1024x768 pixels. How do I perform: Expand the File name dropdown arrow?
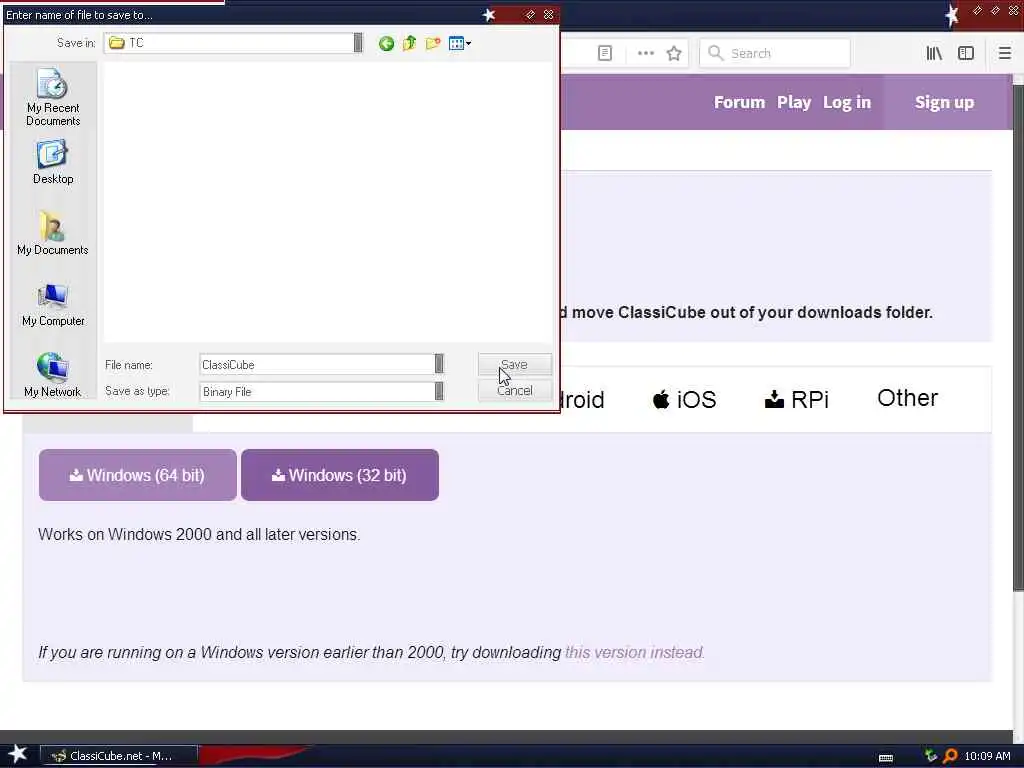tap(439, 364)
